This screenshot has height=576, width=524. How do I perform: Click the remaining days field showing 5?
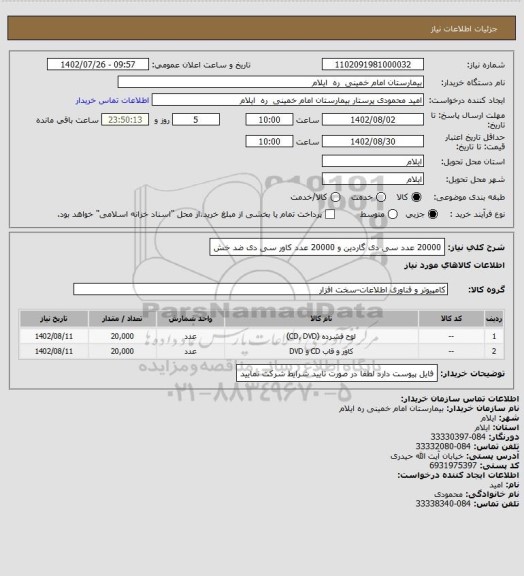[x=196, y=120]
